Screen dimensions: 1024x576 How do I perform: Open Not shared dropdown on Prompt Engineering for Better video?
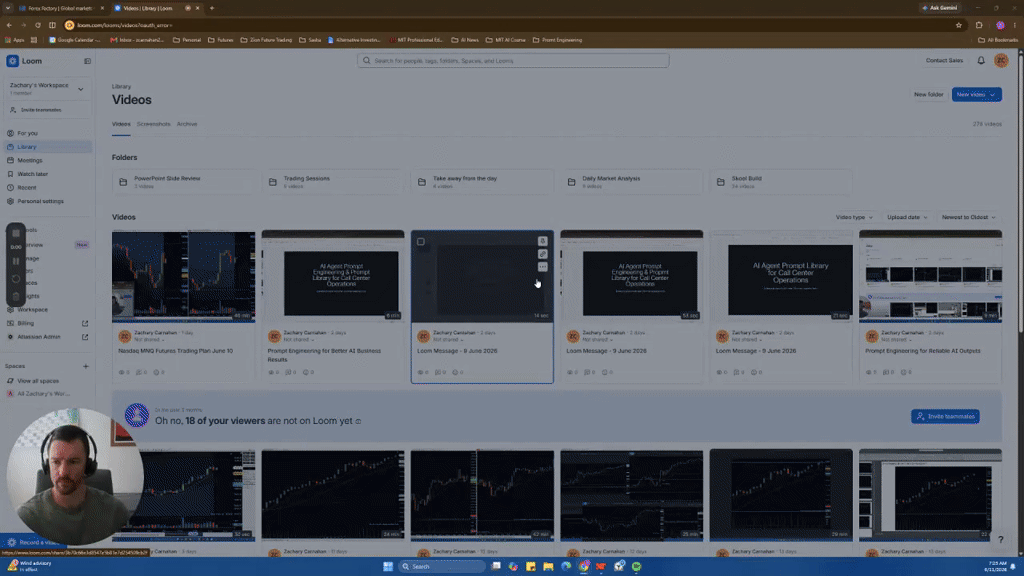[298, 340]
